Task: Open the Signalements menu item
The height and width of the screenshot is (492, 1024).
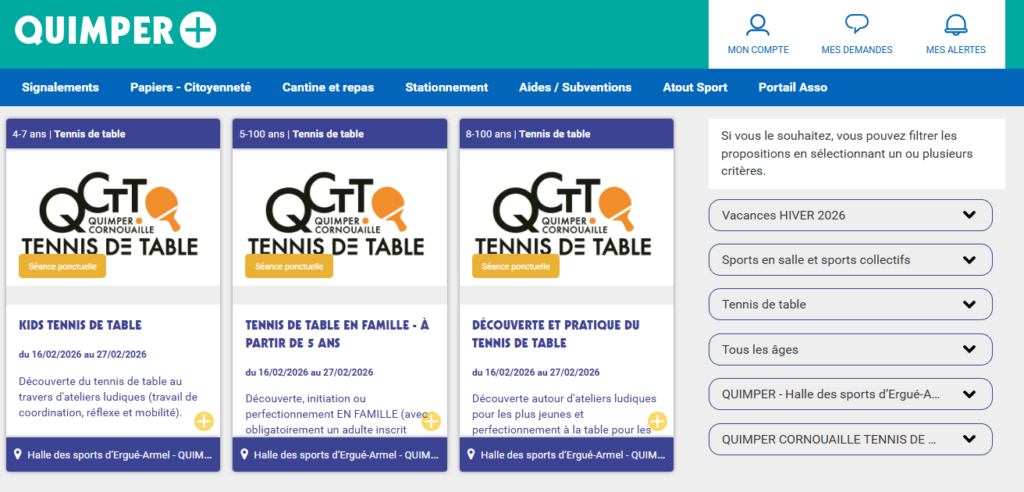Action: tap(60, 87)
